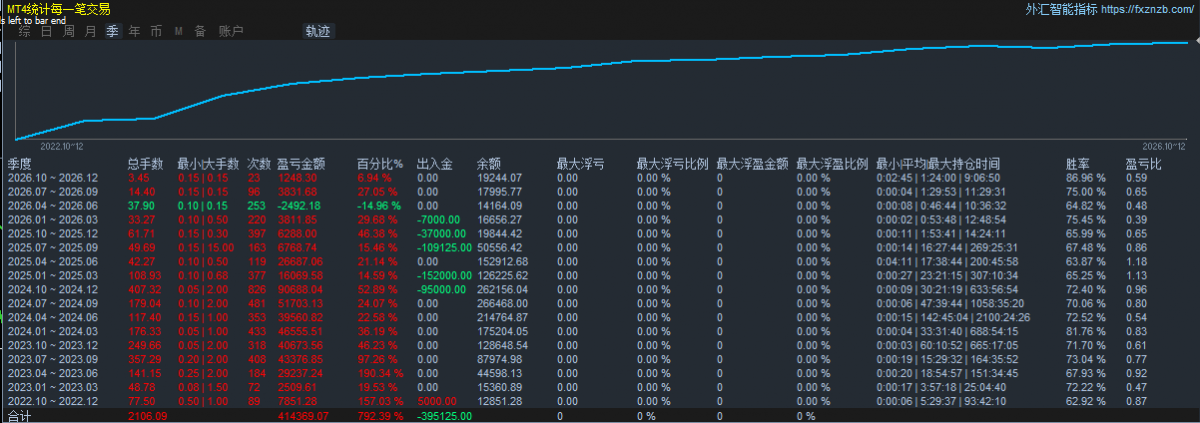Click the 合计 total row label
The height and width of the screenshot is (423, 1200).
pyautogui.click(x=19, y=416)
